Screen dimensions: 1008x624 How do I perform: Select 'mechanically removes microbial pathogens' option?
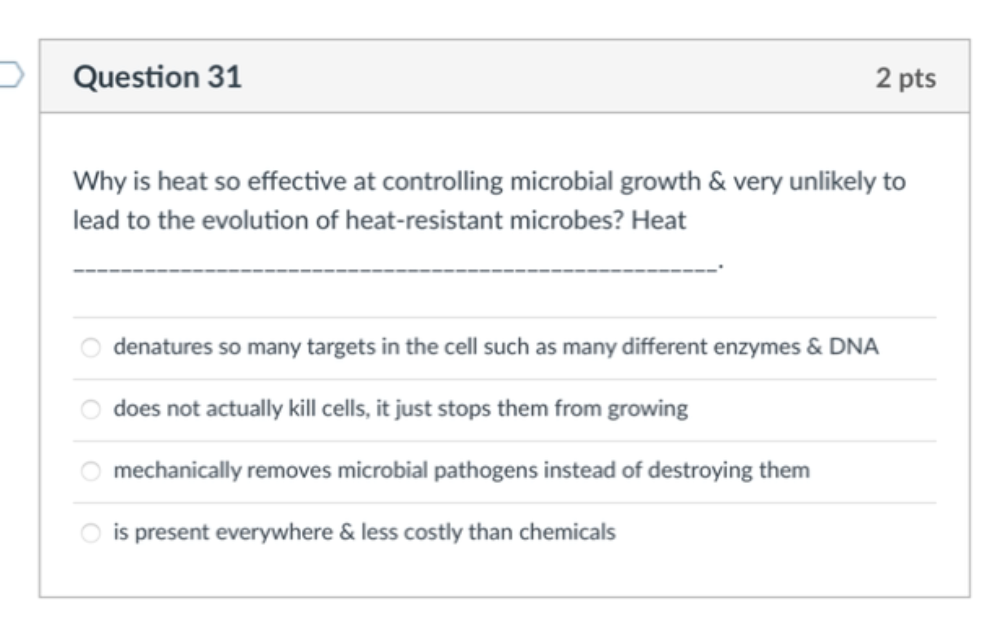point(91,469)
